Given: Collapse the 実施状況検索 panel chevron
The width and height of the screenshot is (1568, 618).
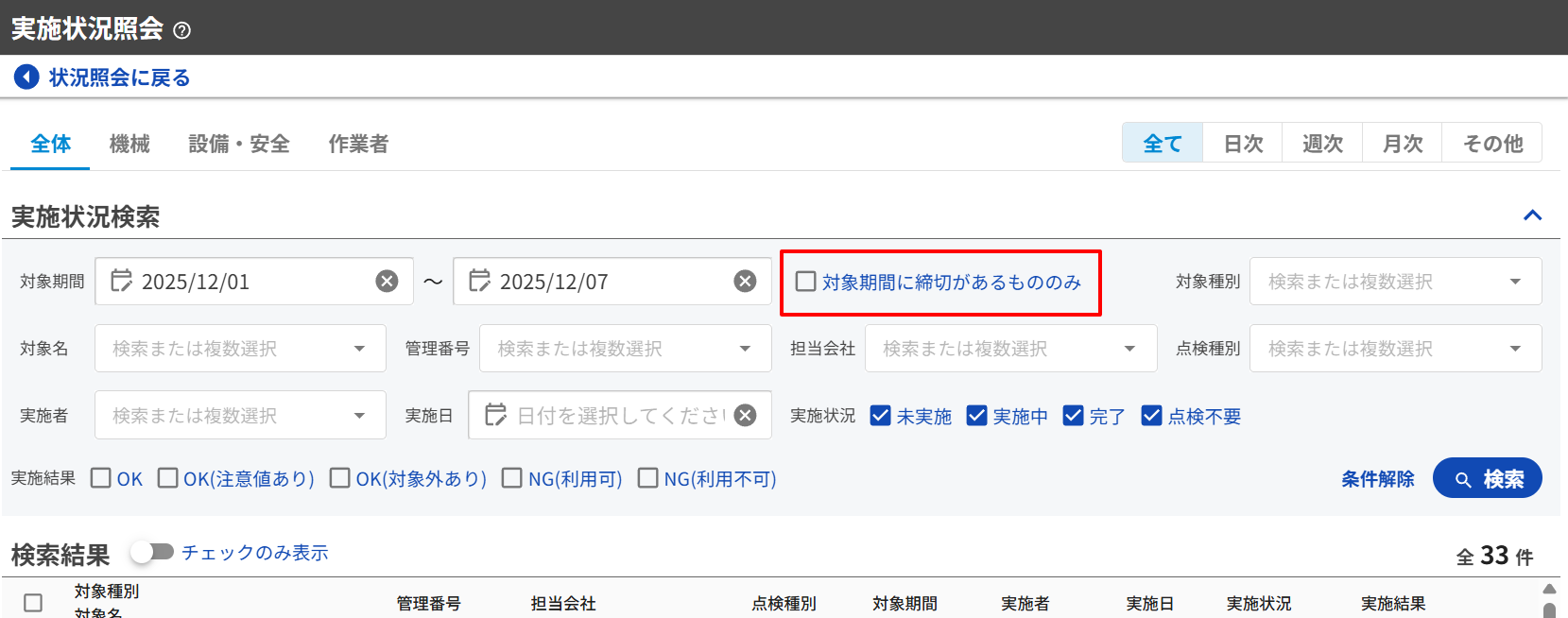Looking at the screenshot, I should (x=1532, y=215).
